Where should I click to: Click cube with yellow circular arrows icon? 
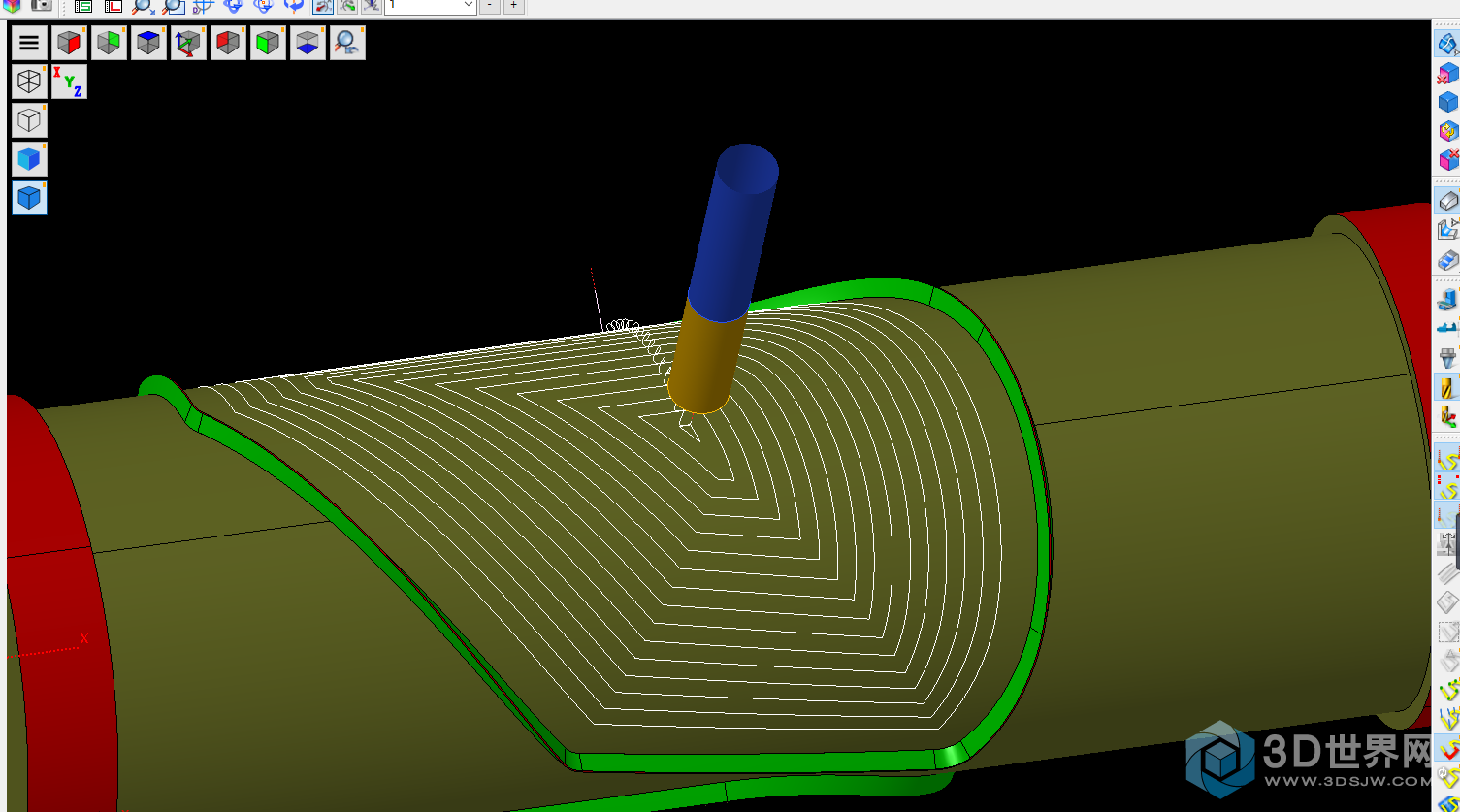pyautogui.click(x=1447, y=131)
